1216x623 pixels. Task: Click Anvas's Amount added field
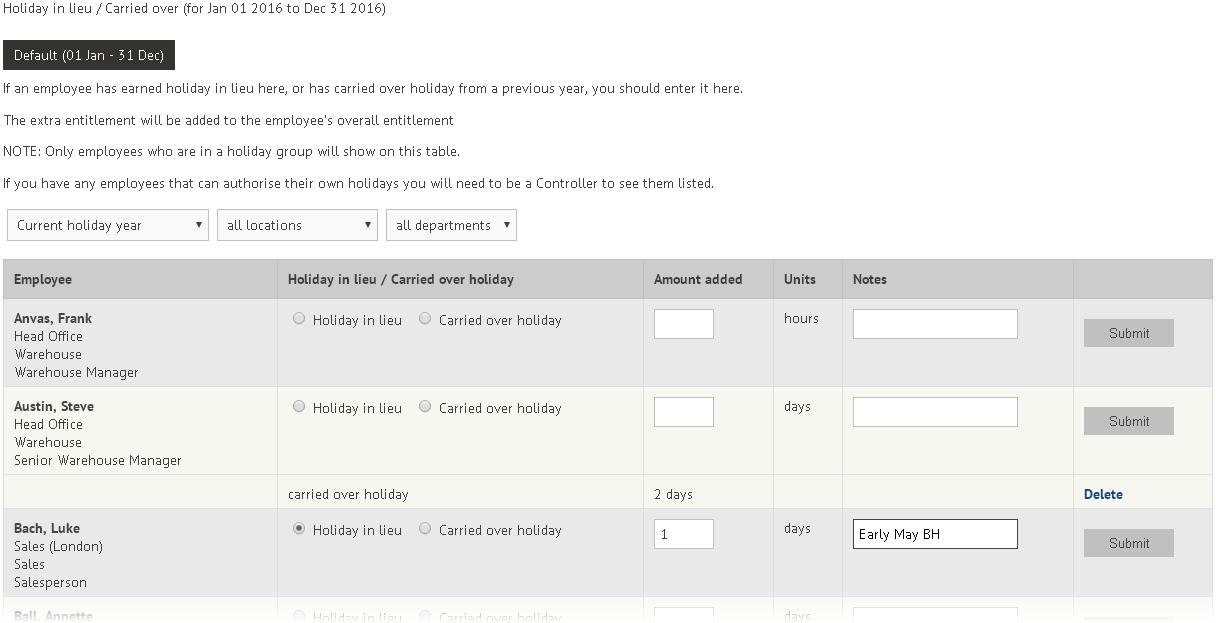coord(683,323)
